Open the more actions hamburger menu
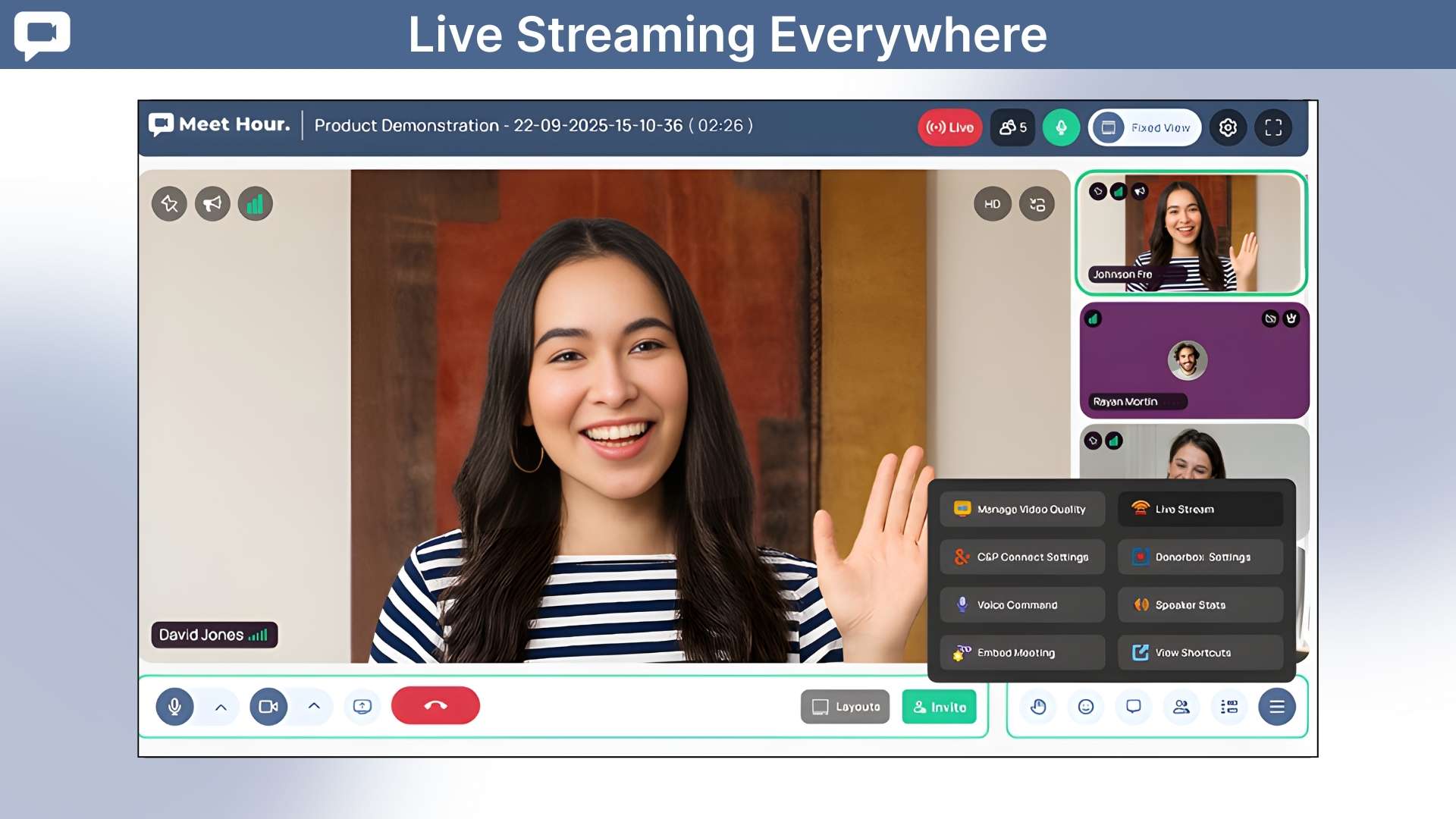 coord(1277,707)
